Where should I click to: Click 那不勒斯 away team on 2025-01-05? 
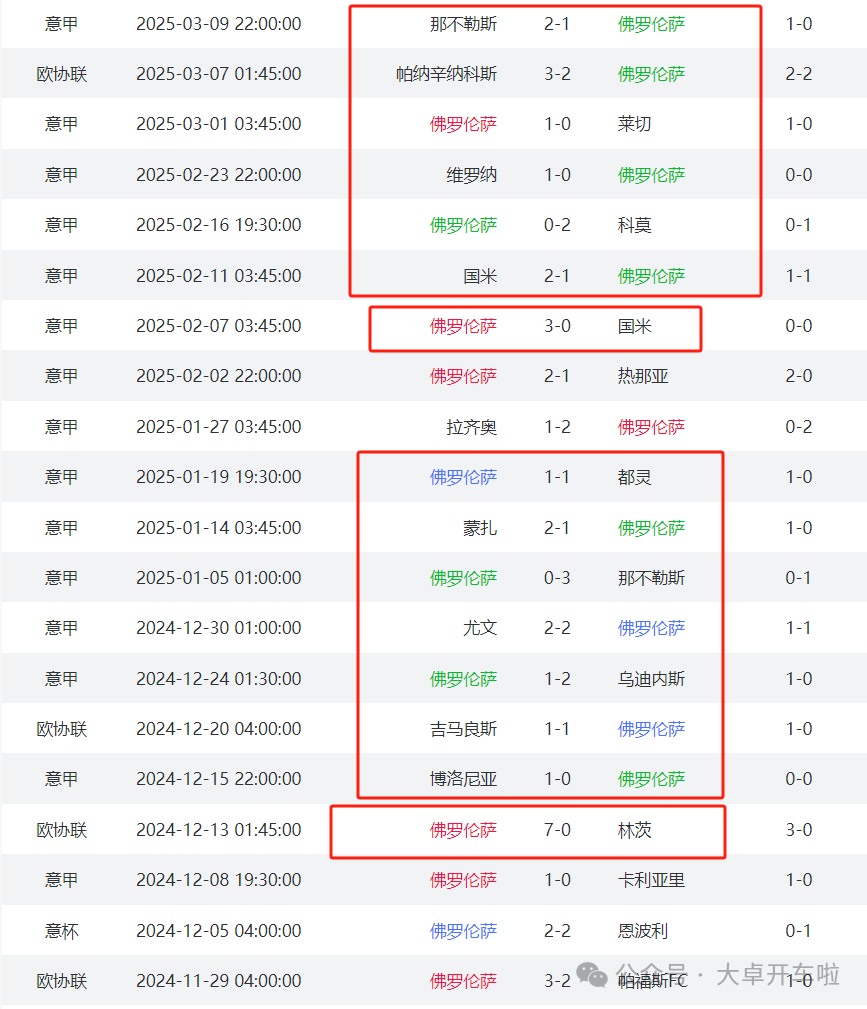[x=651, y=578]
